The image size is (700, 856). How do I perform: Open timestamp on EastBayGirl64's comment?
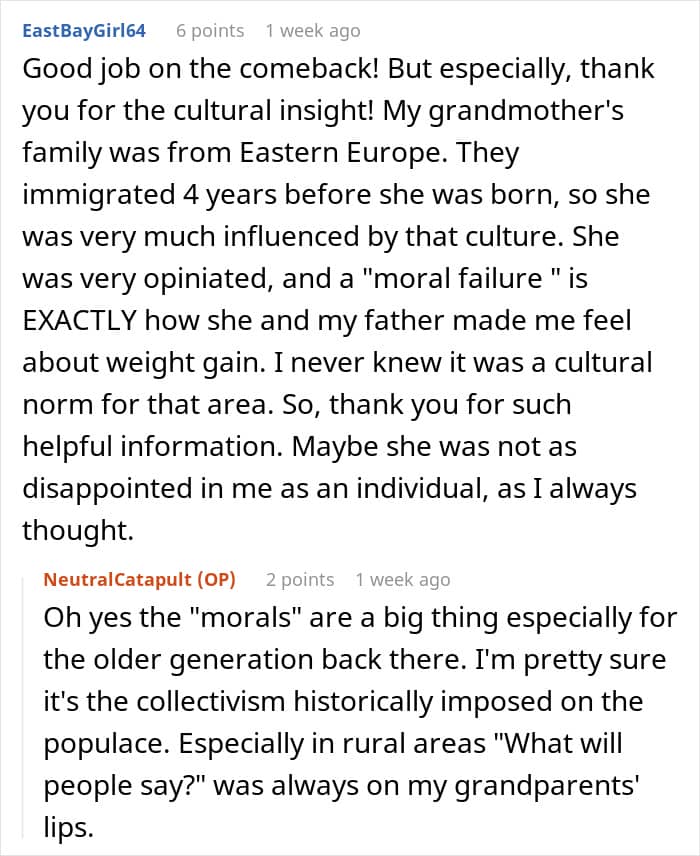tap(312, 31)
